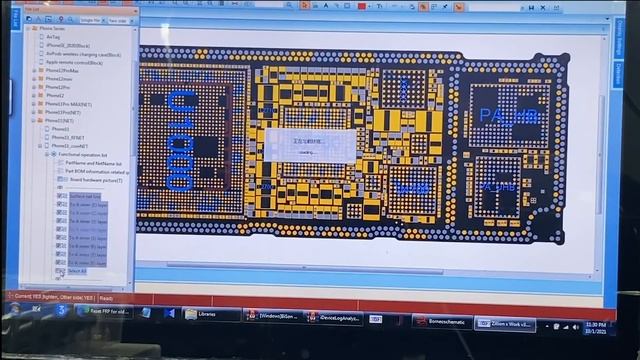Viewport: 640px width, 360px height.
Task: Expand the iPhone12mini folder
Action: tap(34, 79)
